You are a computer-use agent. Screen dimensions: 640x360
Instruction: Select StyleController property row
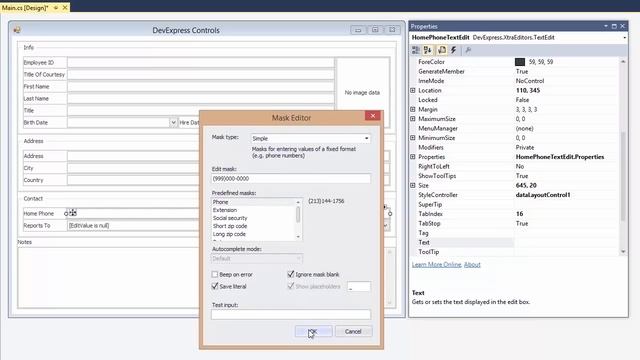[x=514, y=195]
